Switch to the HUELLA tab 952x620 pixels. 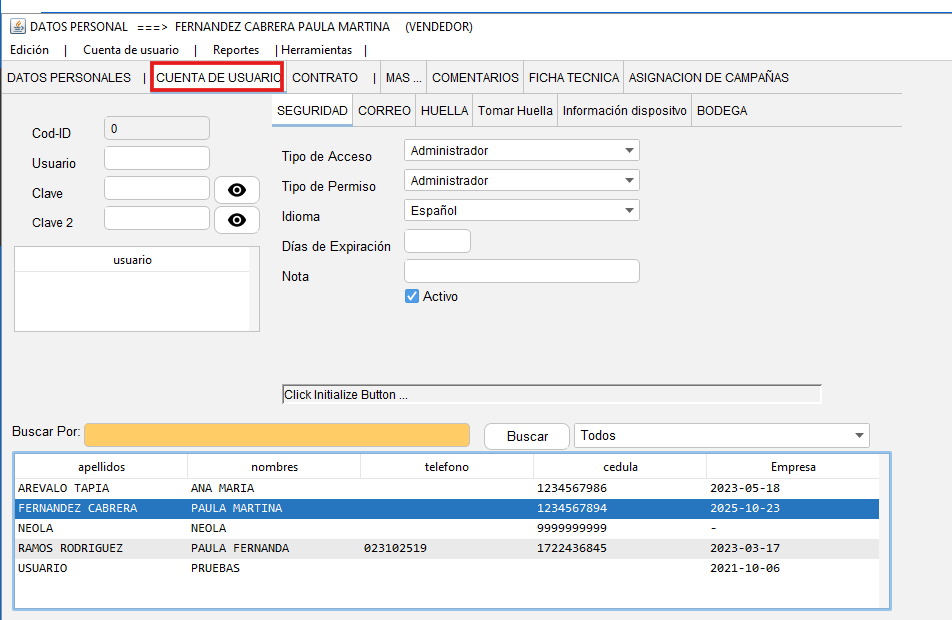pyautogui.click(x=444, y=111)
